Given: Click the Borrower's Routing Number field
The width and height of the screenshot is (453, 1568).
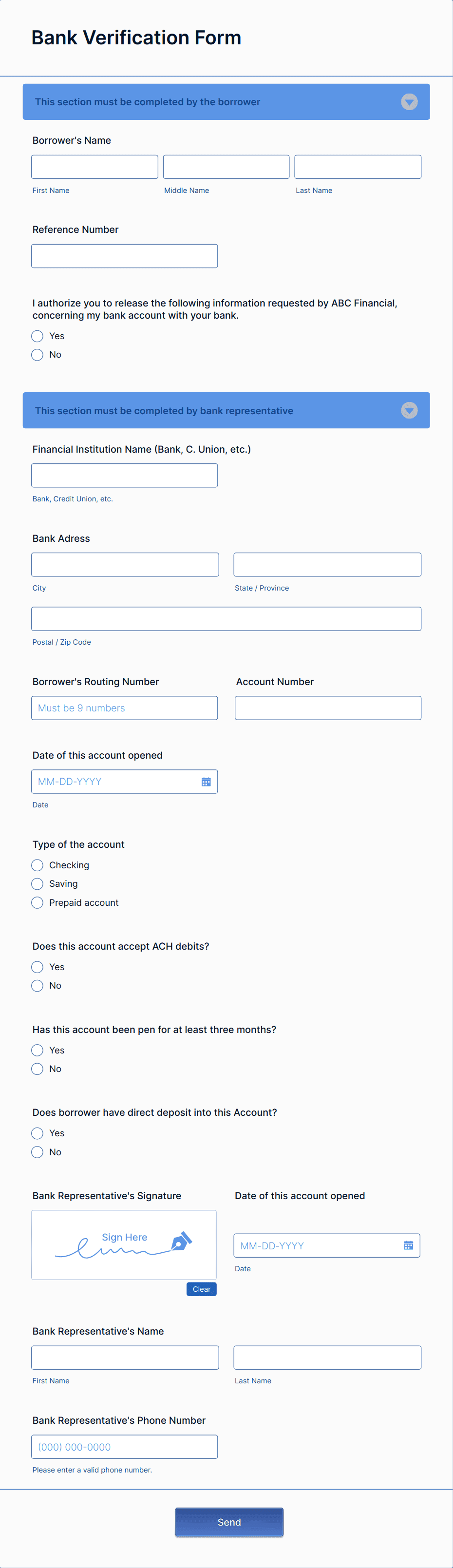Looking at the screenshot, I should 124,708.
